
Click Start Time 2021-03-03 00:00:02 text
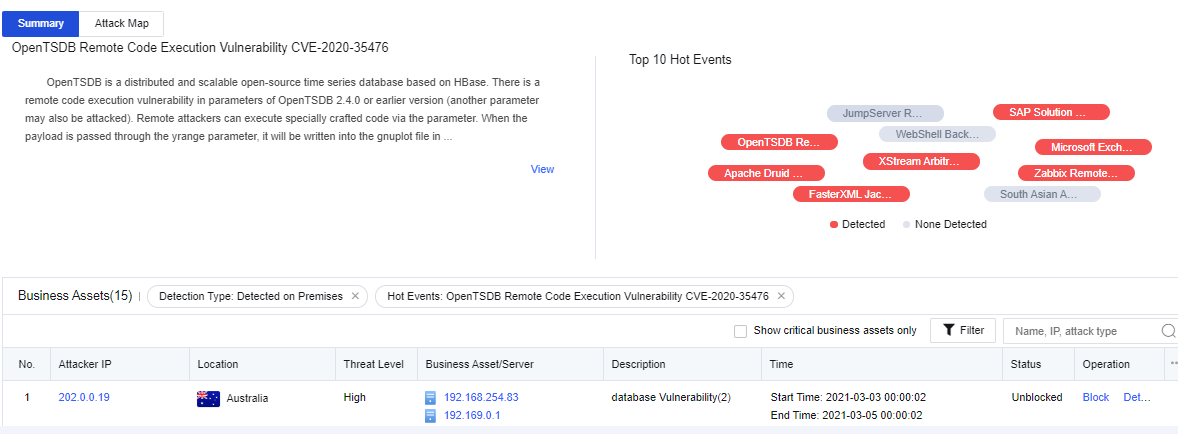[x=847, y=397]
